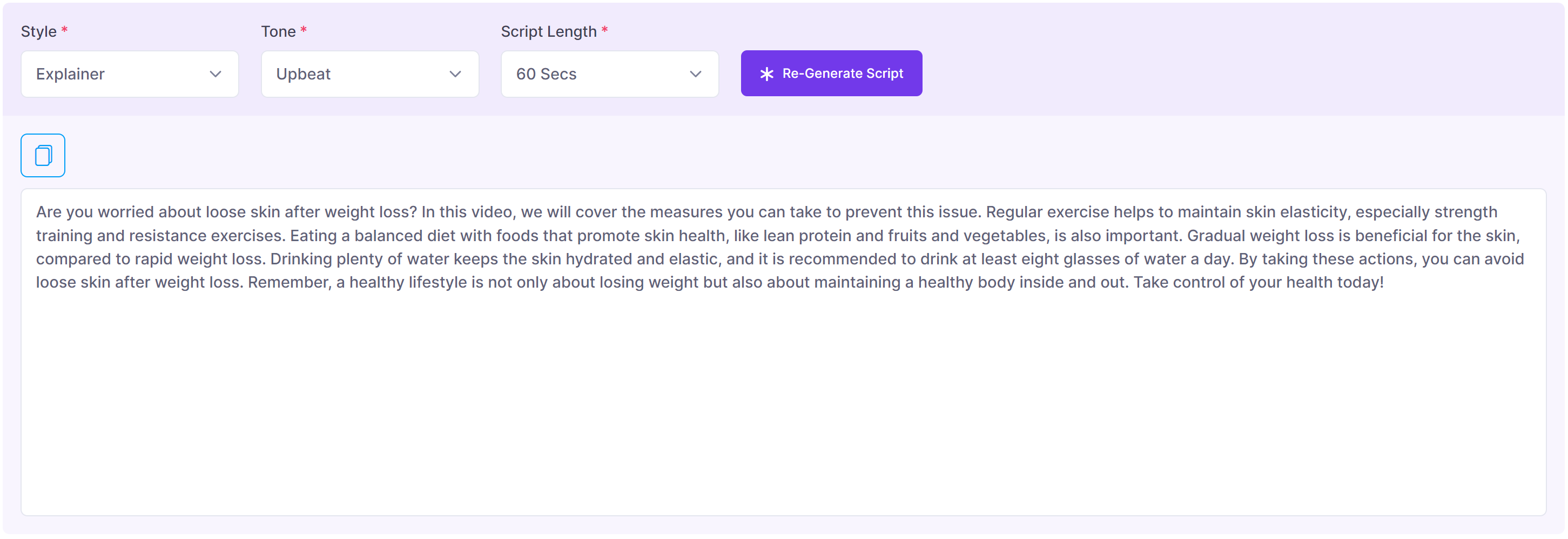Open the Style dropdown showing Explainer
This screenshot has width=1568, height=539.
pyautogui.click(x=130, y=74)
